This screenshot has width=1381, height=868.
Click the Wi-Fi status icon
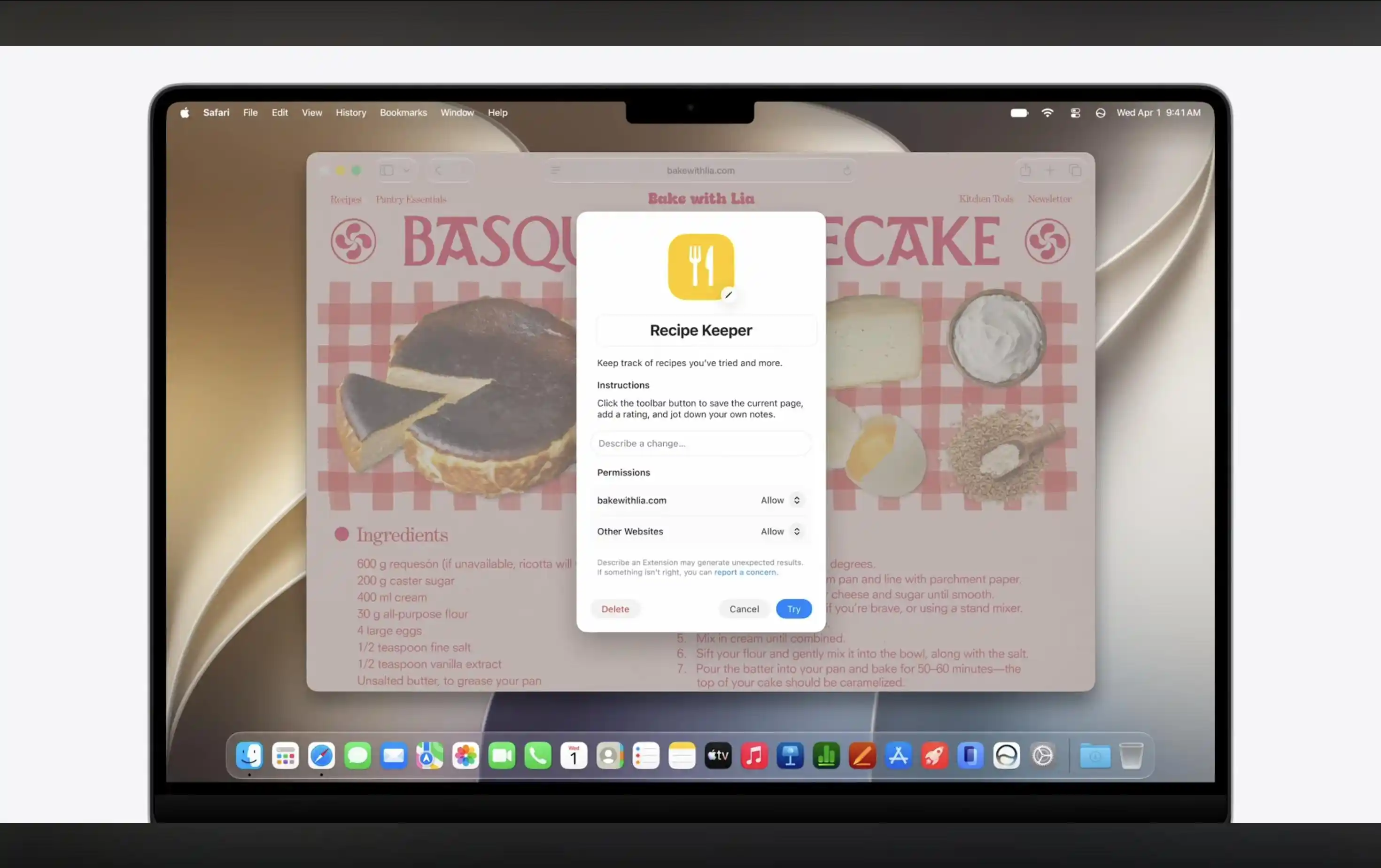(x=1047, y=113)
